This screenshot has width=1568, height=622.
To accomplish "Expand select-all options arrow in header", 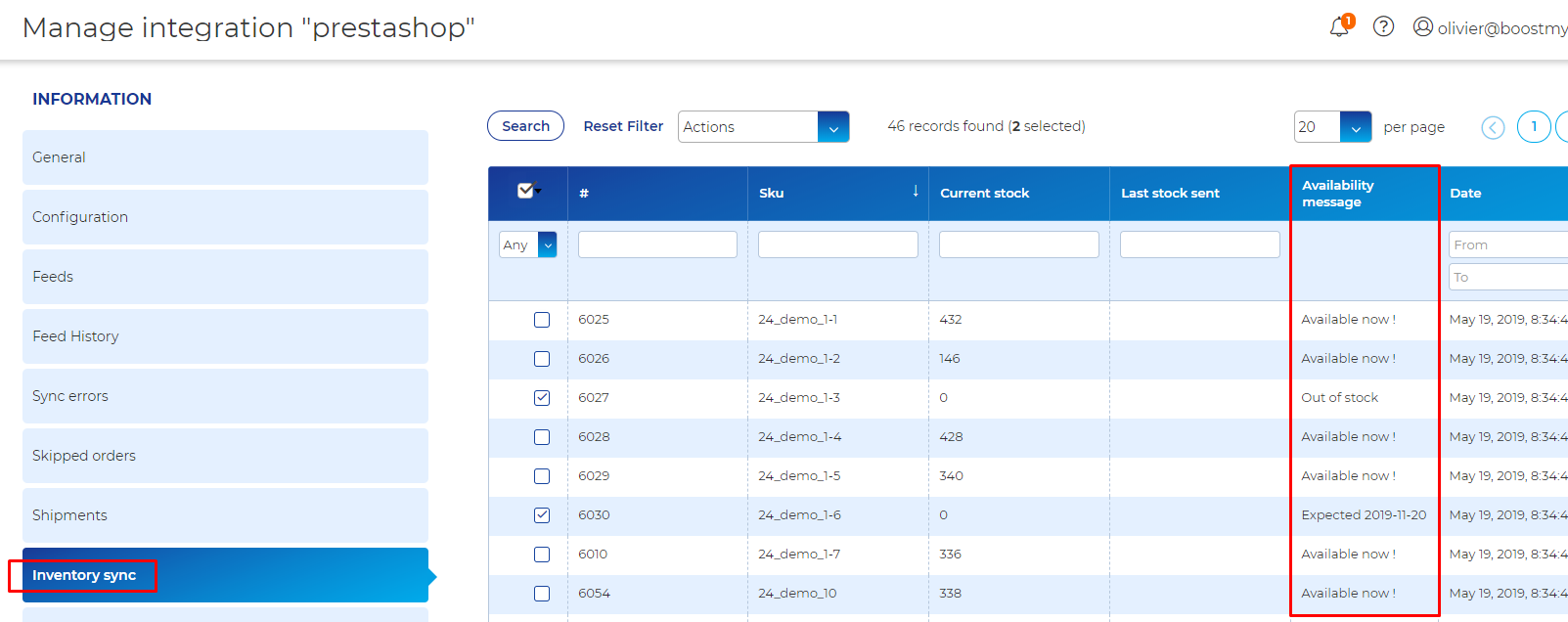I will click(x=538, y=192).
